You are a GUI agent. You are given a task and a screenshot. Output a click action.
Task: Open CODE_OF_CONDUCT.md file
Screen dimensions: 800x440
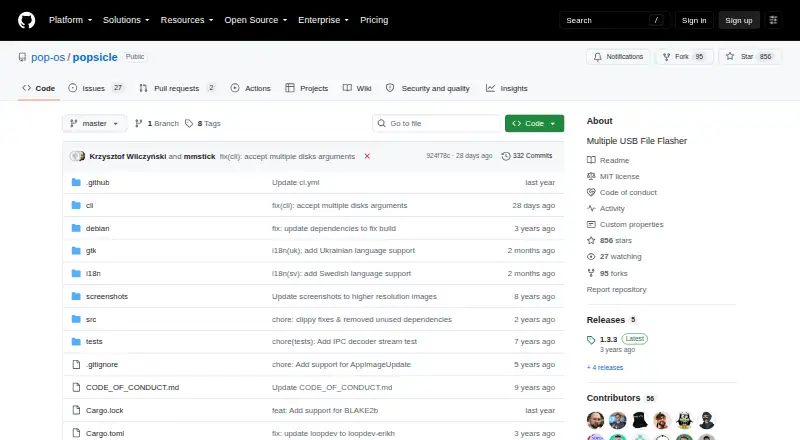point(132,387)
